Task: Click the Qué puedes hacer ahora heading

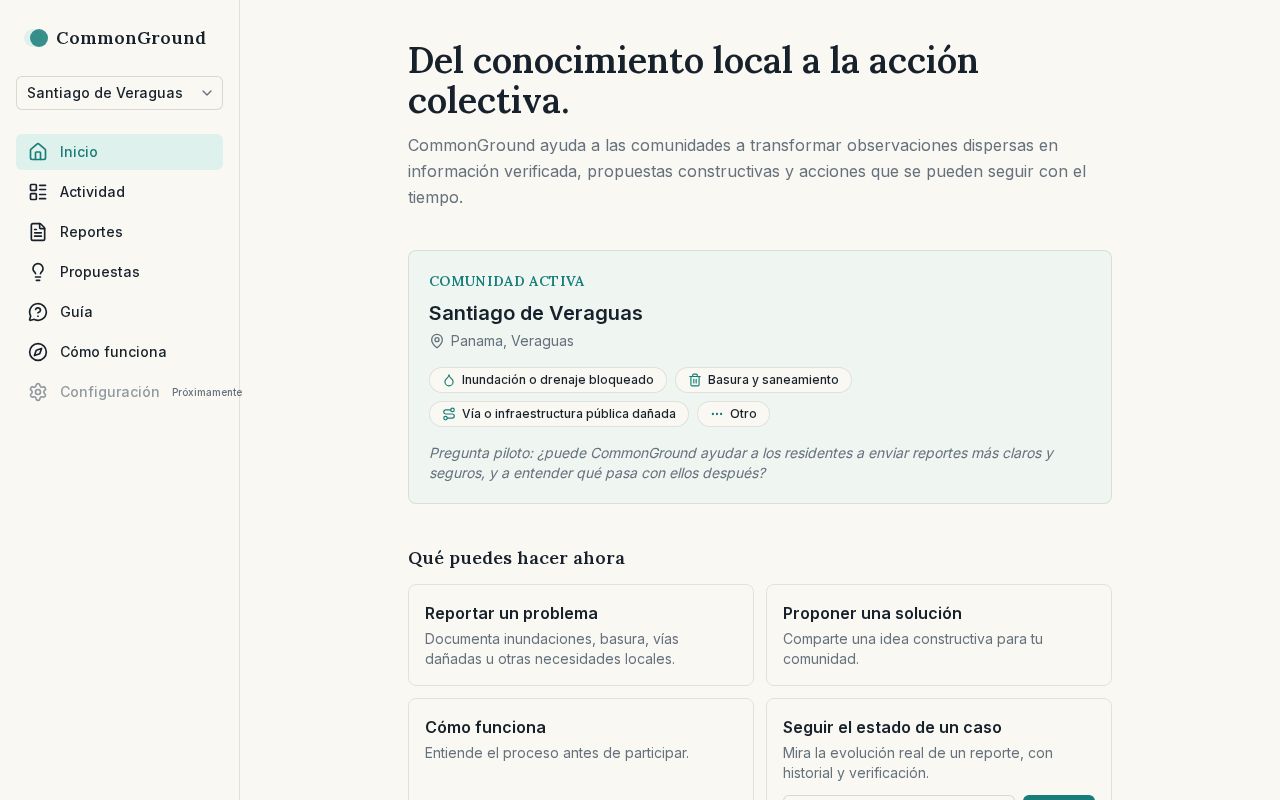Action: point(516,558)
